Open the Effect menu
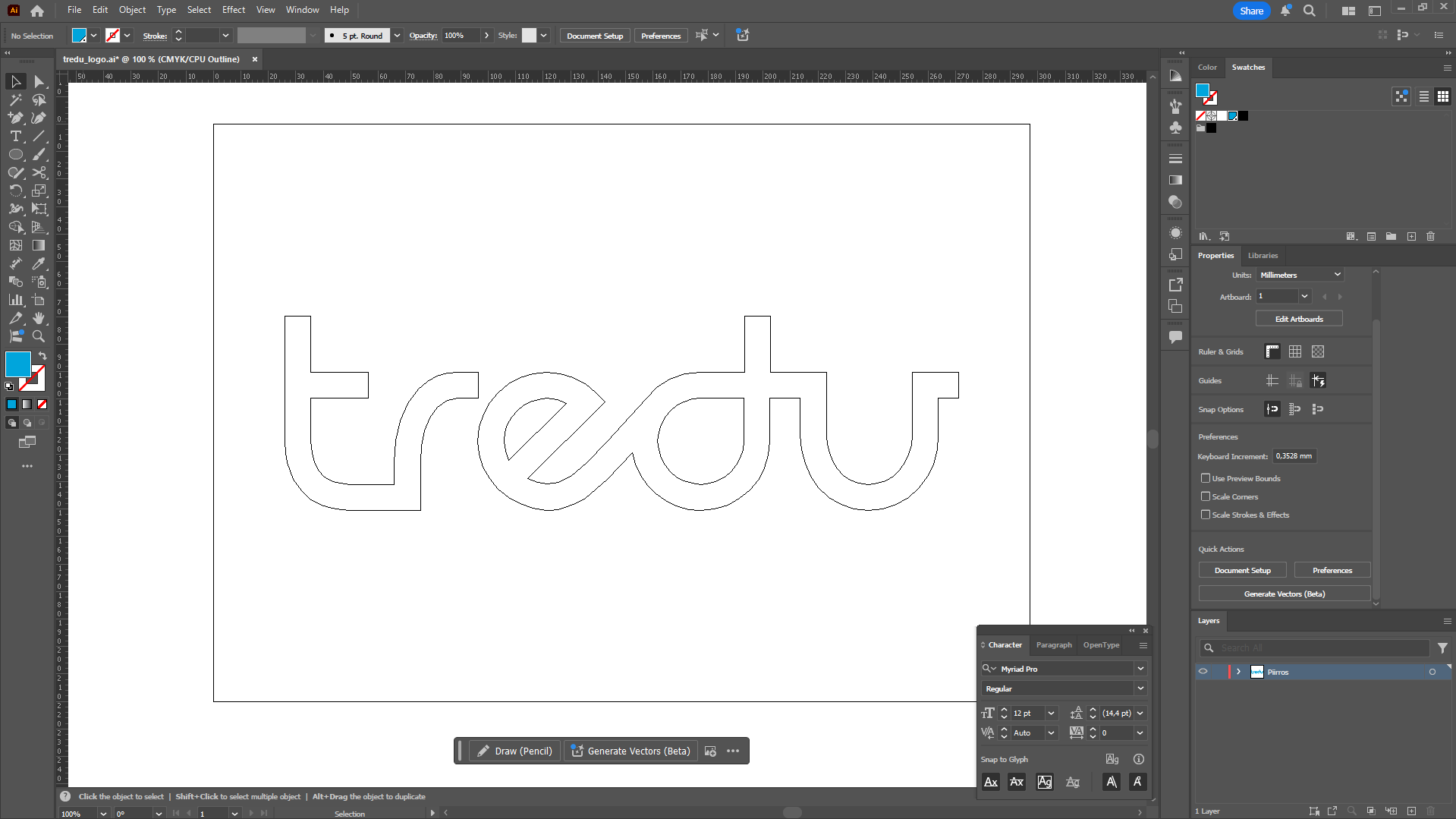 coord(234,10)
